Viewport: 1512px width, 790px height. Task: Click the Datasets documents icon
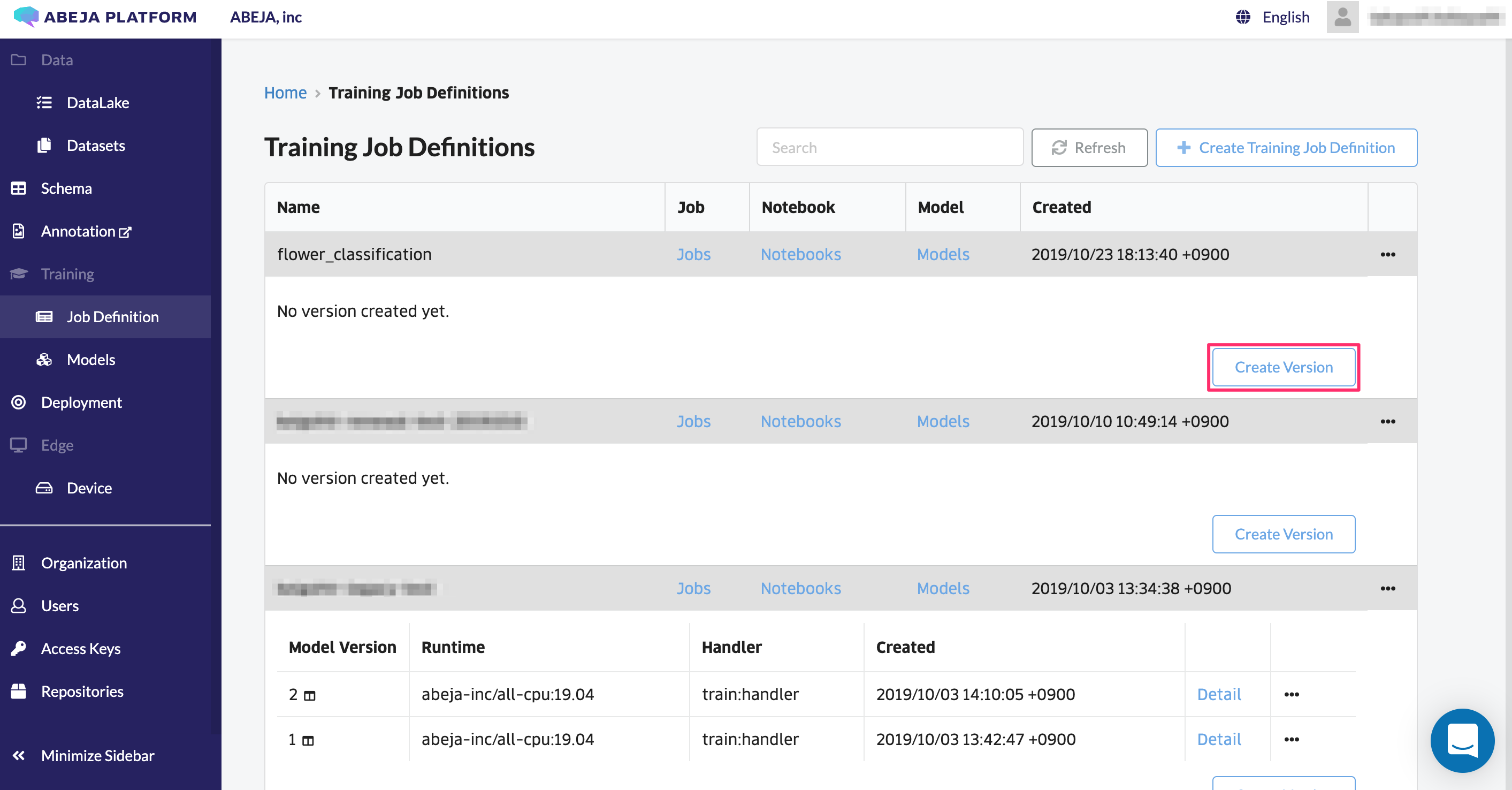(44, 145)
